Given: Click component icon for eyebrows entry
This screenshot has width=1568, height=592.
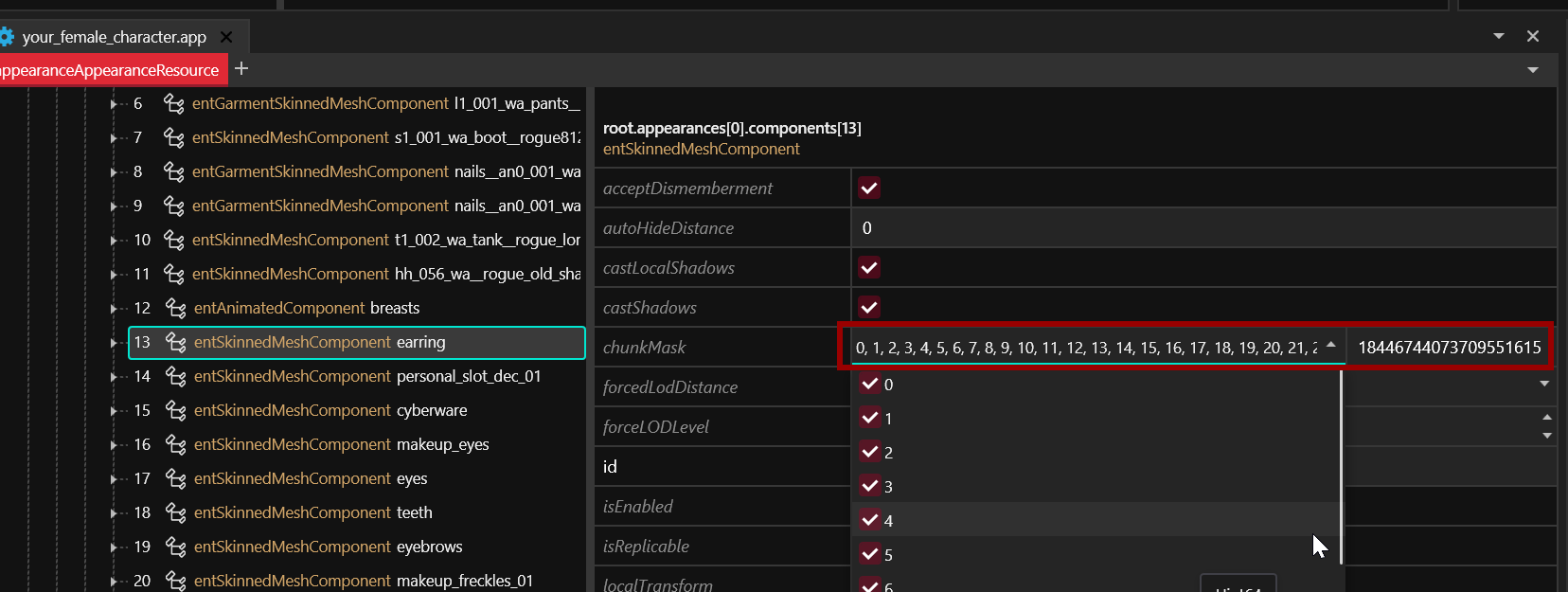Looking at the screenshot, I should (x=175, y=547).
